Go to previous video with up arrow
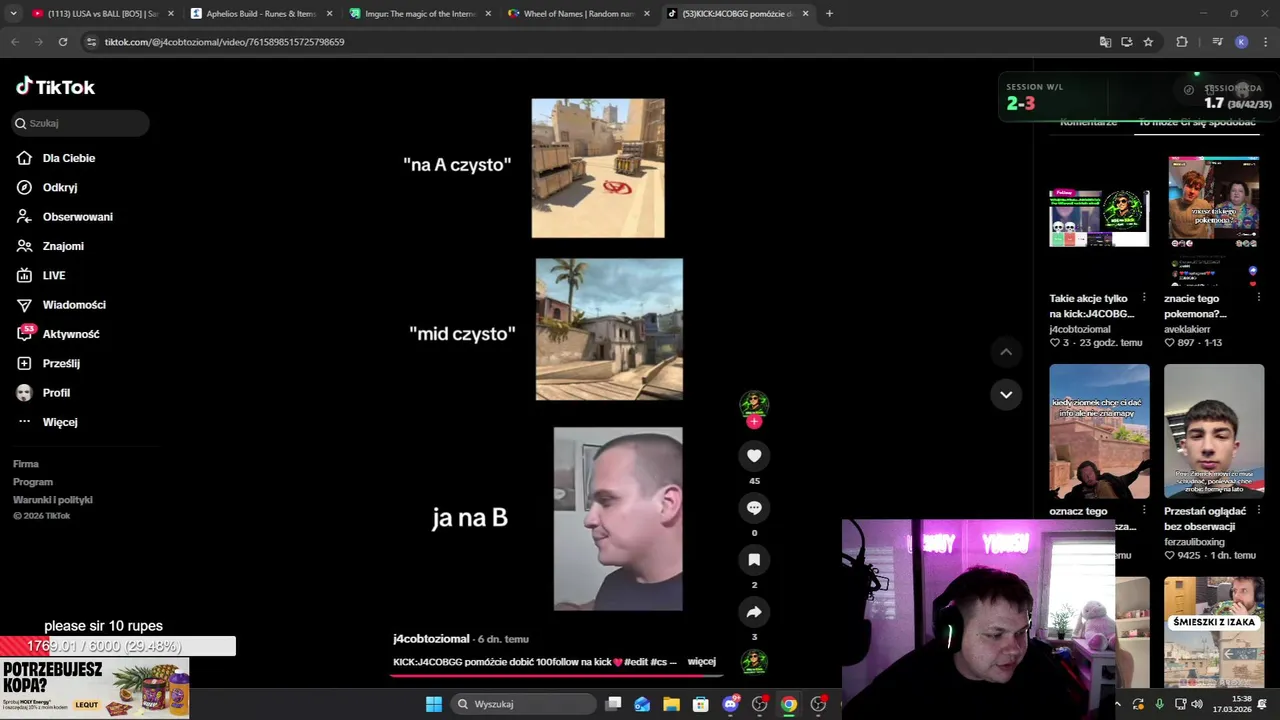This screenshot has height=720, width=1280. pyautogui.click(x=1006, y=352)
